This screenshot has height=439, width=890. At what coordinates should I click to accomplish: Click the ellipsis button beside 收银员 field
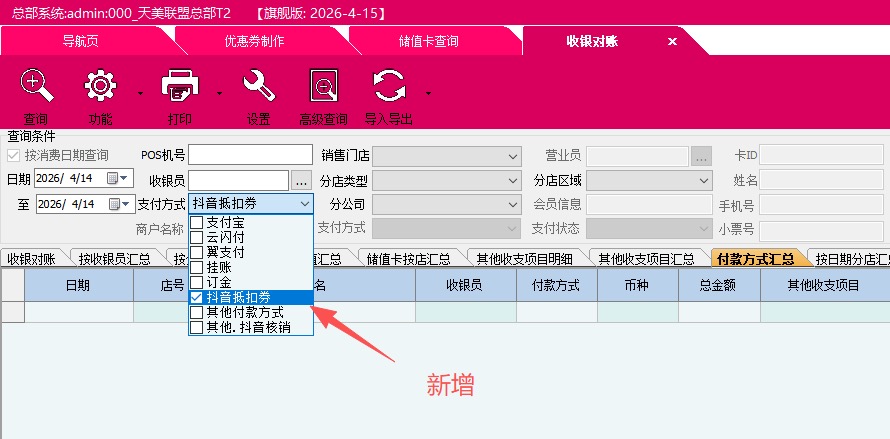[x=302, y=181]
